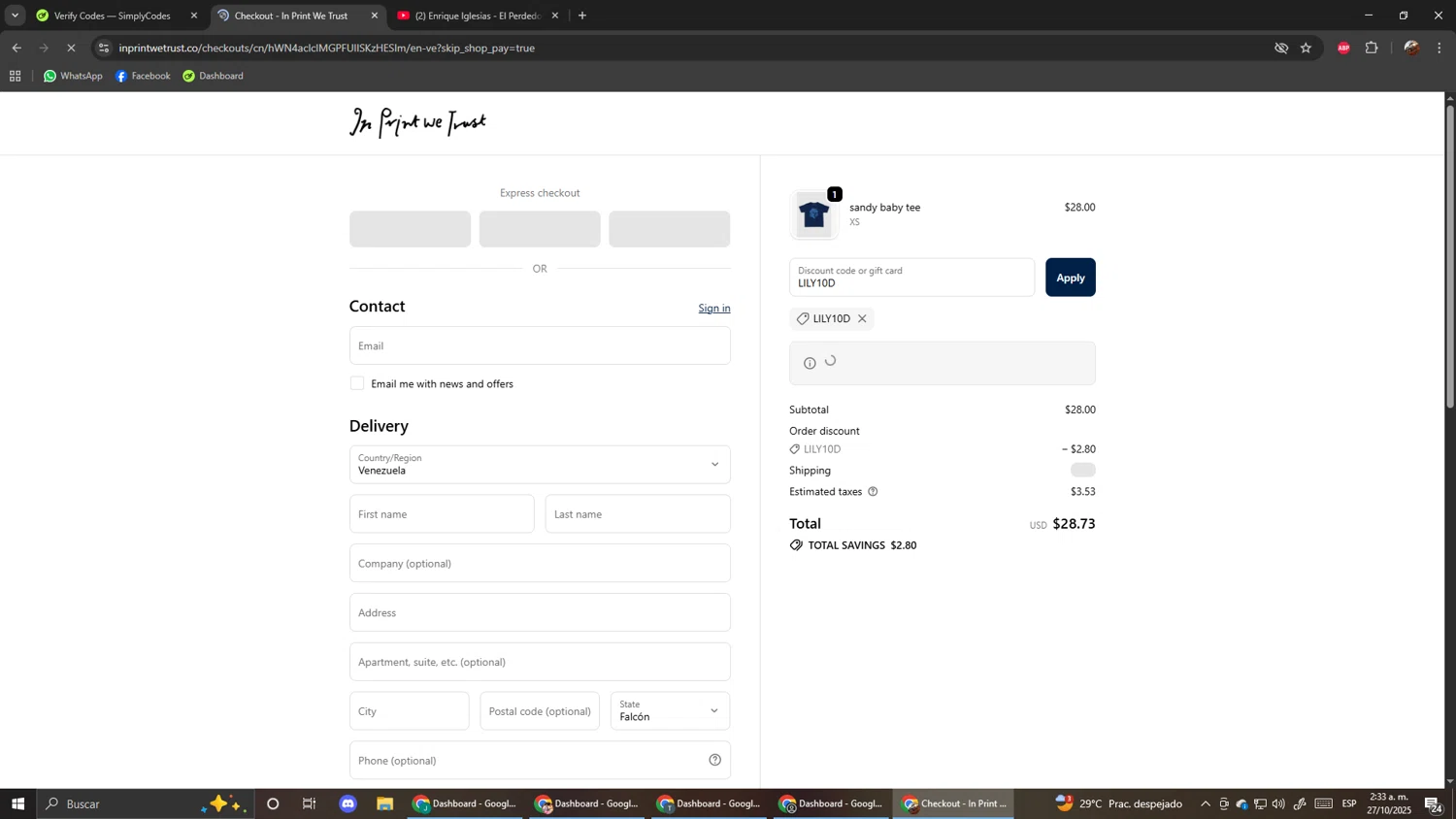Open the tab search dropdown arrow
The width and height of the screenshot is (1456, 819).
(15, 16)
